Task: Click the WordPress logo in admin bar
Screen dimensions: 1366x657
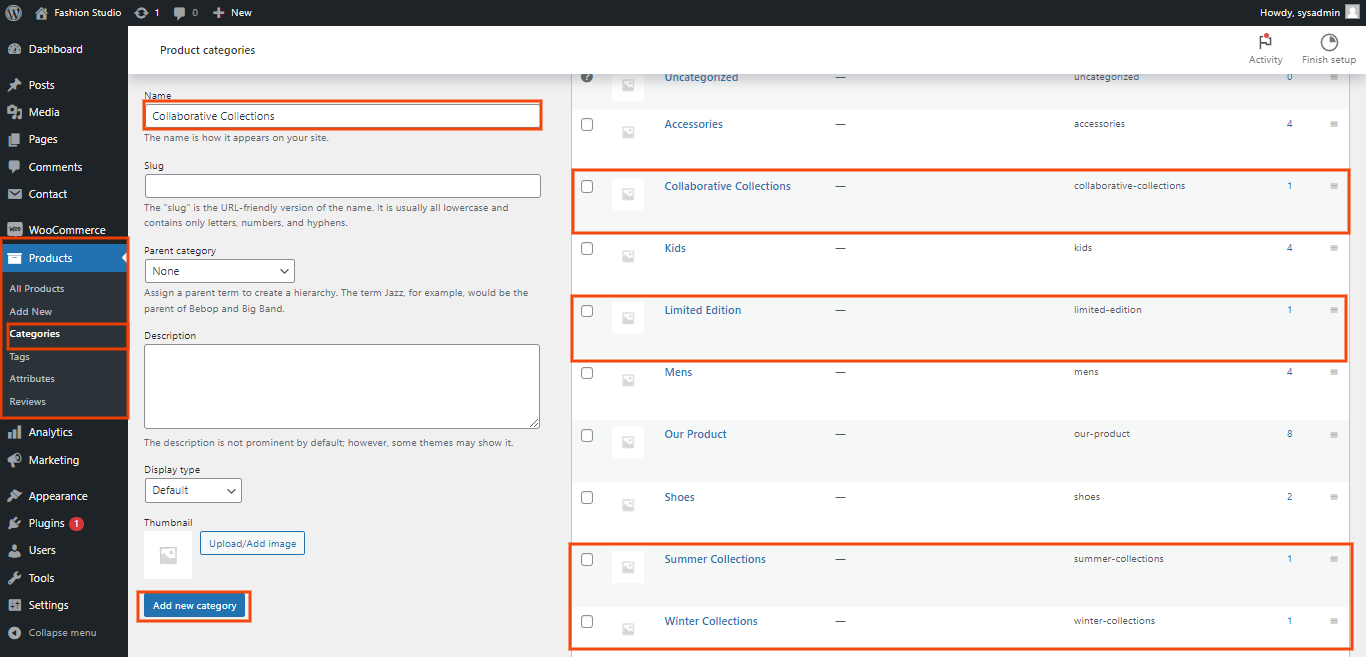Action: 14,13
